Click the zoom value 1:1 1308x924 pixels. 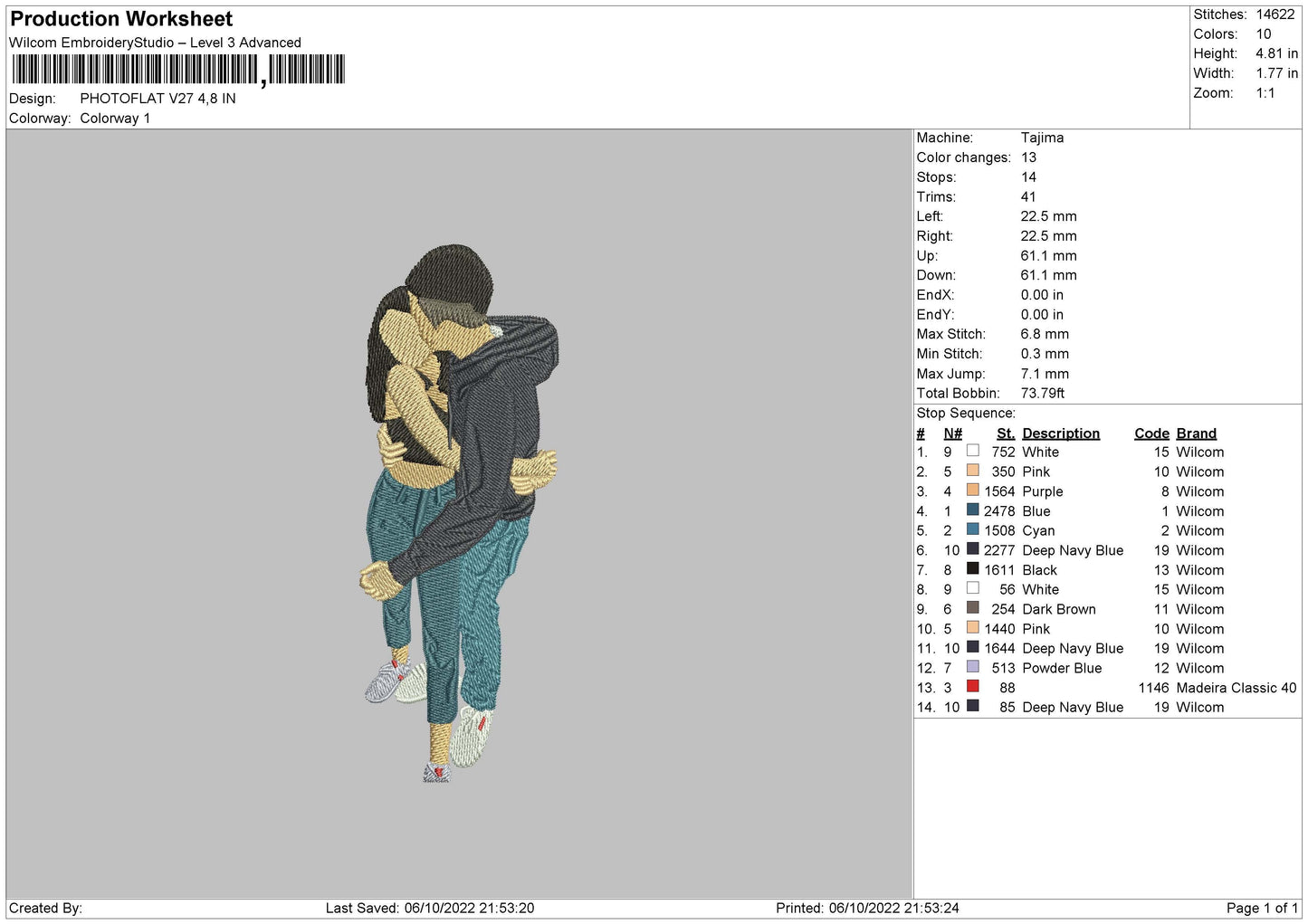[x=1265, y=93]
